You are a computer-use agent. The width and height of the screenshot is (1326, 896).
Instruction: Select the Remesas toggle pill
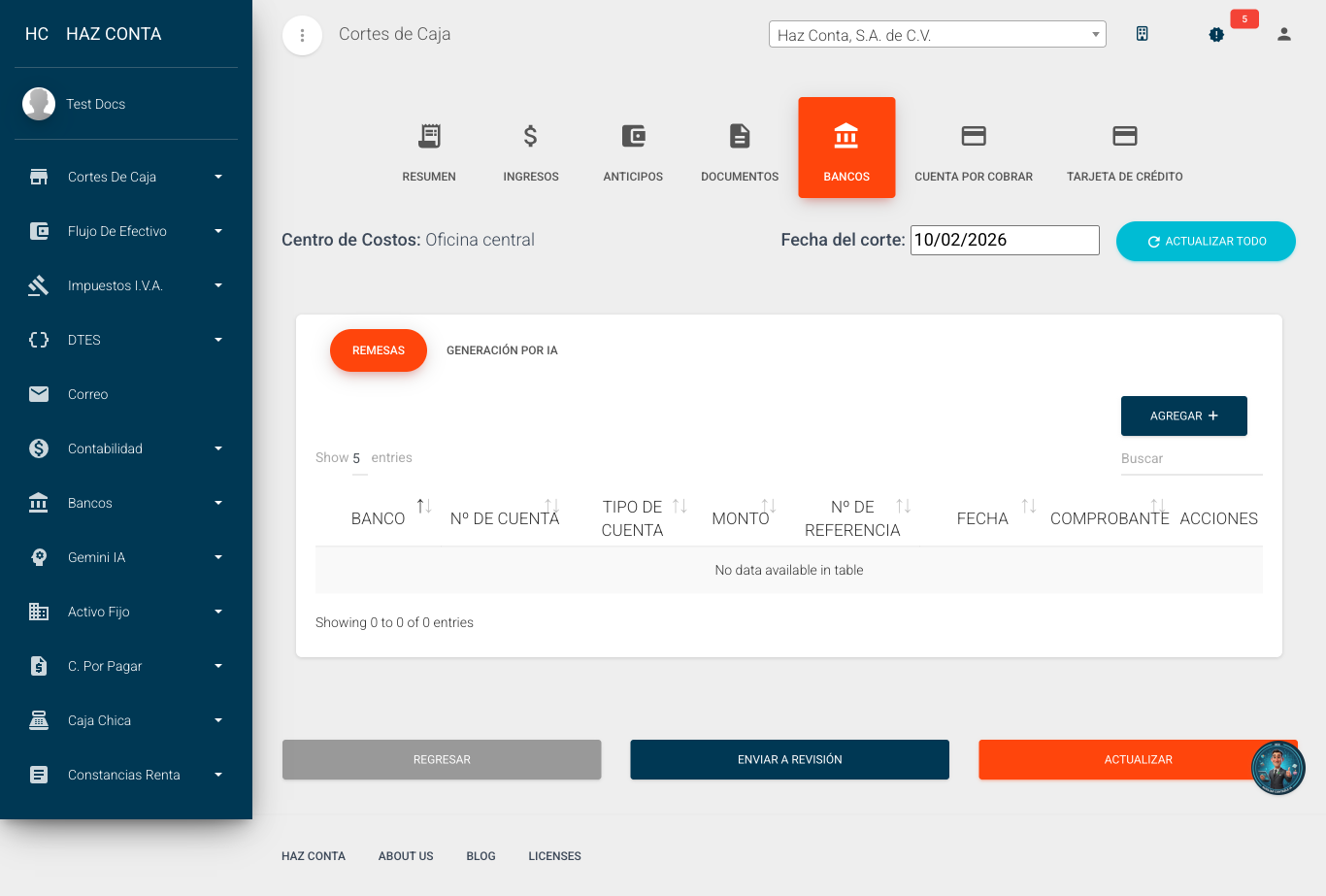[x=378, y=350]
